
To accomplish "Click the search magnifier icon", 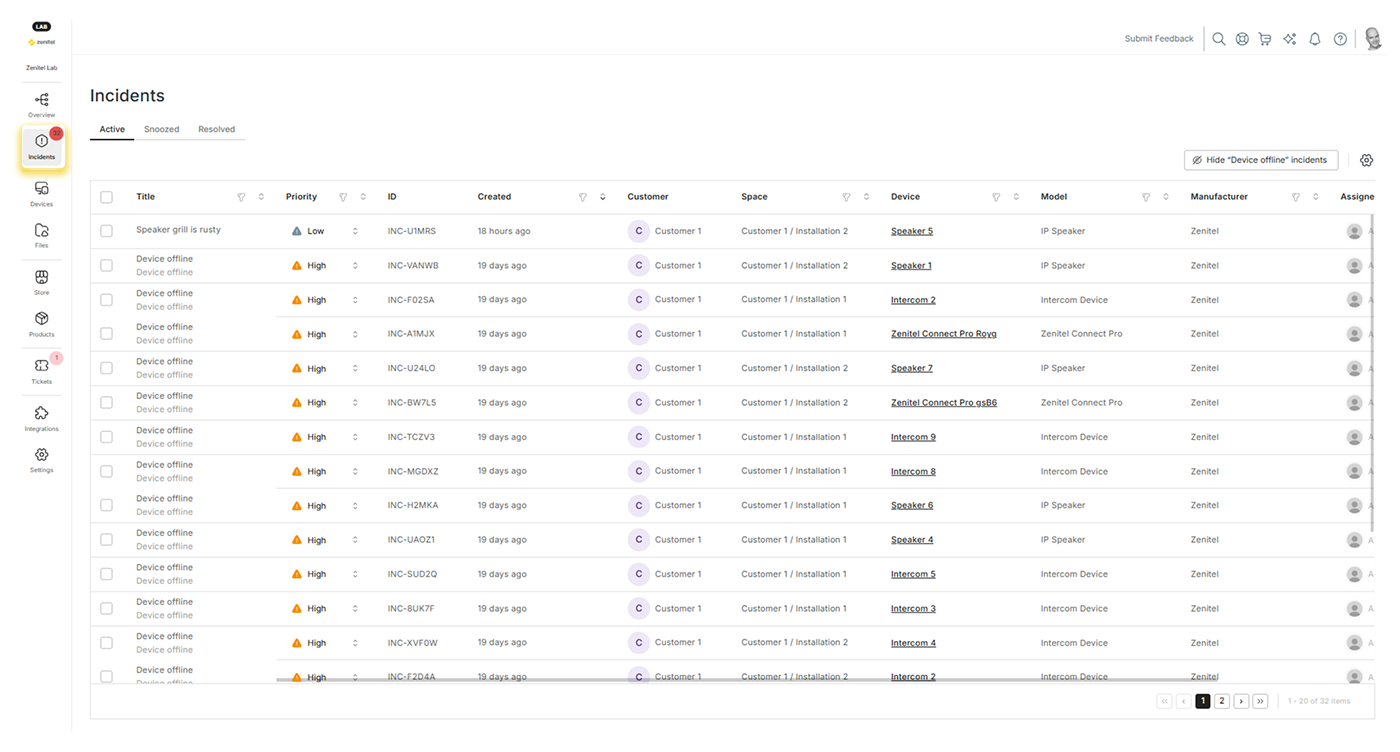I will (x=1219, y=39).
